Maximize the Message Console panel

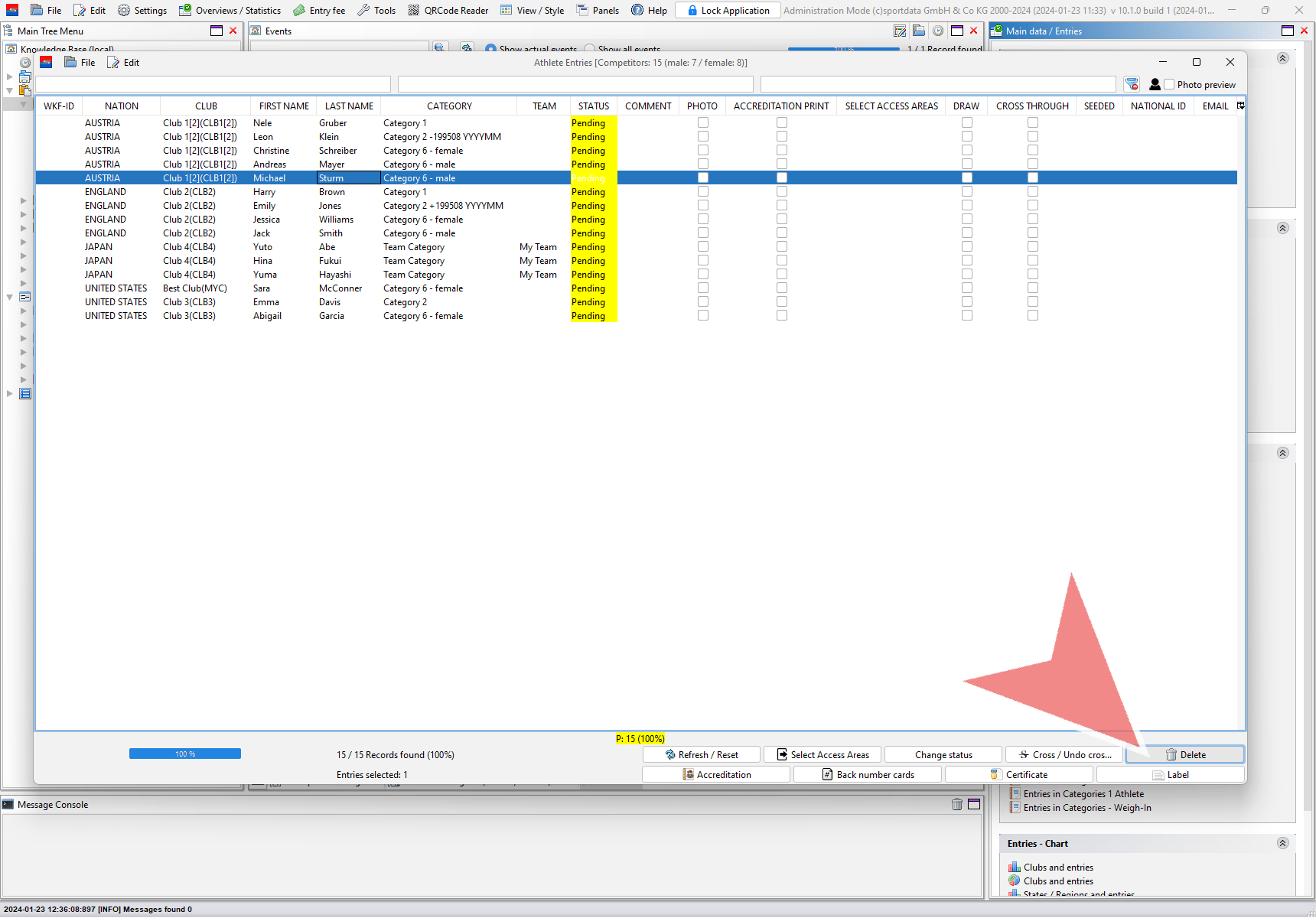974,804
